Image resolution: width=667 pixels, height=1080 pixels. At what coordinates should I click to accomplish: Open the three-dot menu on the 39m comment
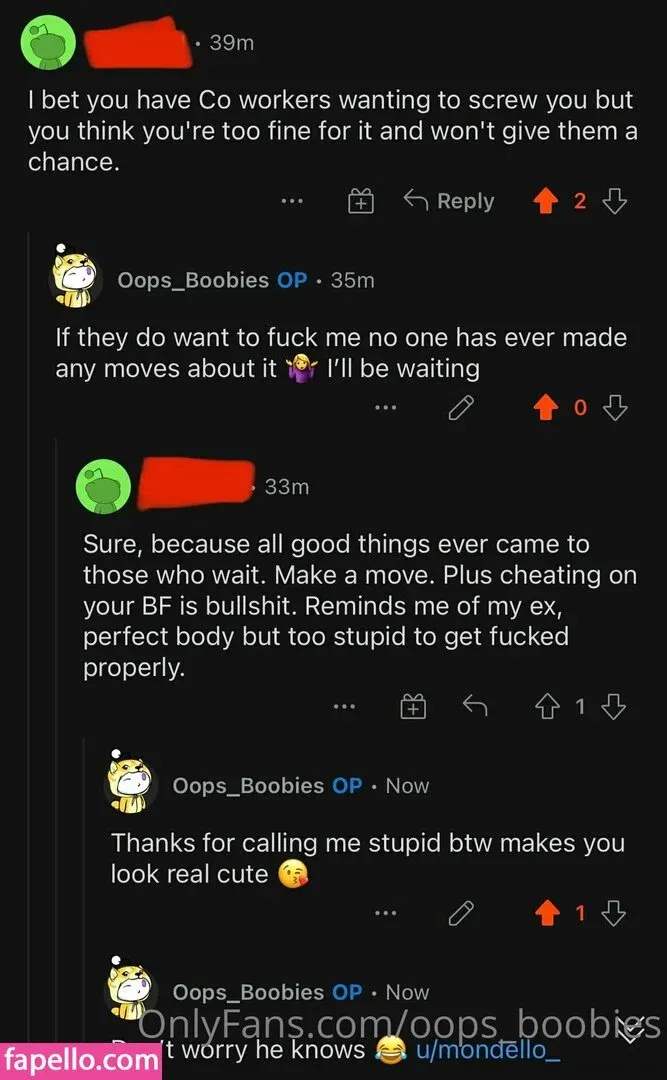291,202
